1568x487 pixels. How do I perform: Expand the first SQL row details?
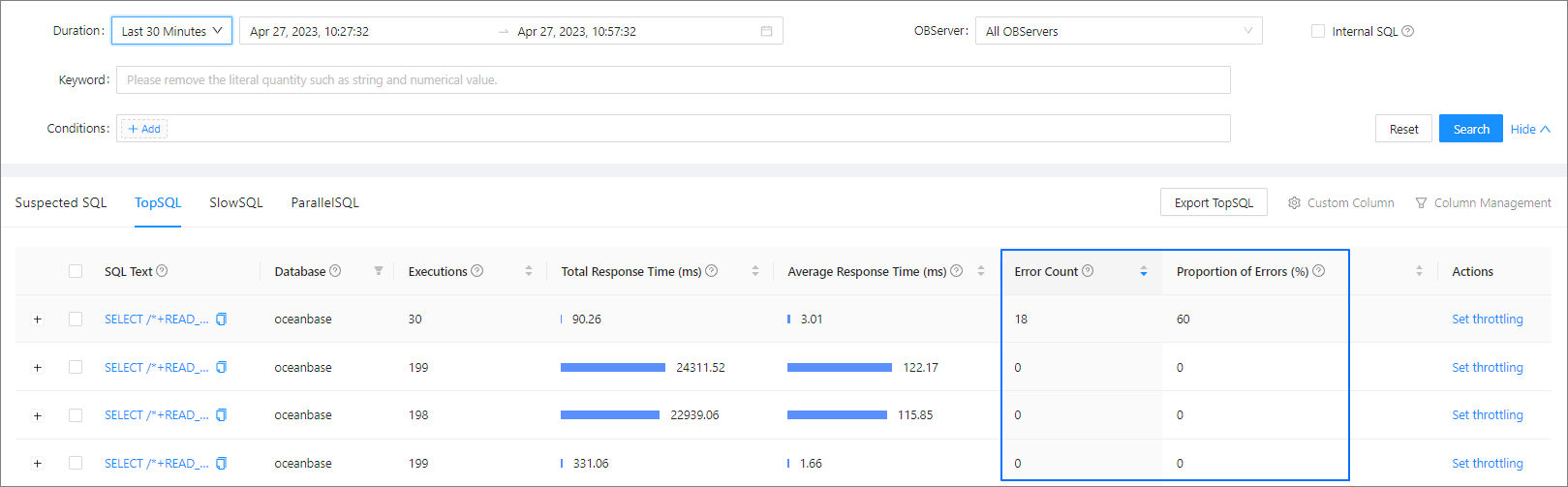38,320
